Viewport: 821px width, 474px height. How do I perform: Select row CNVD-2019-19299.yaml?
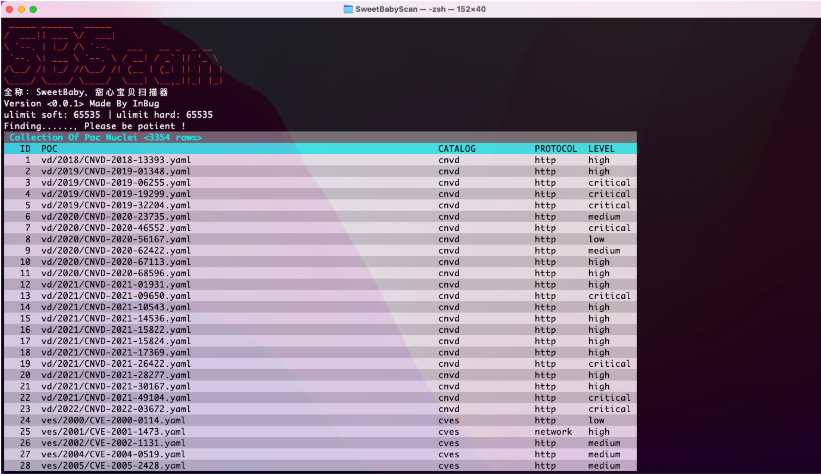320,194
